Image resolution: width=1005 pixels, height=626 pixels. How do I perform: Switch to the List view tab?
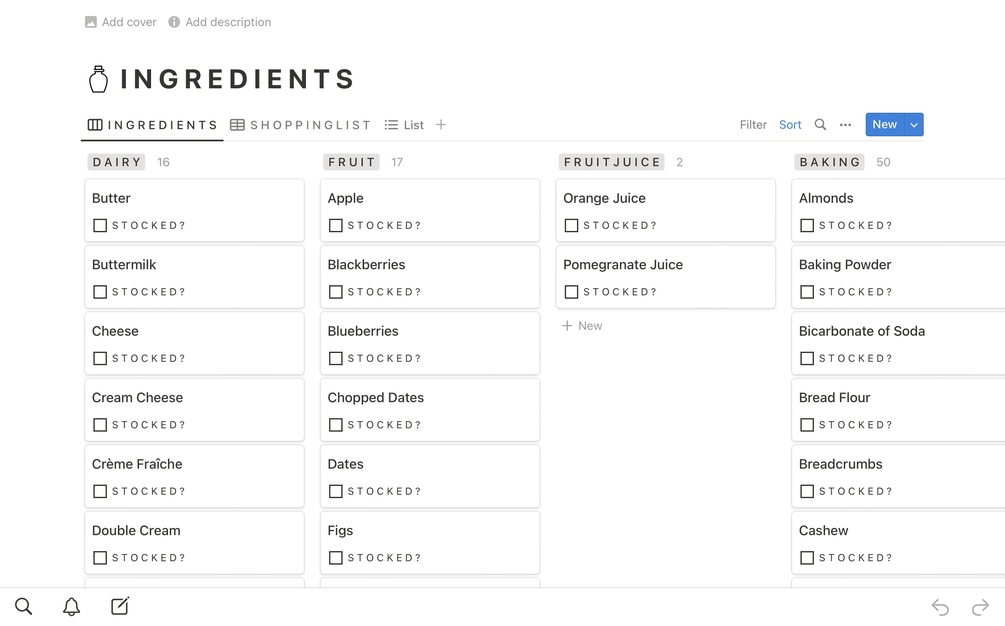coord(404,125)
